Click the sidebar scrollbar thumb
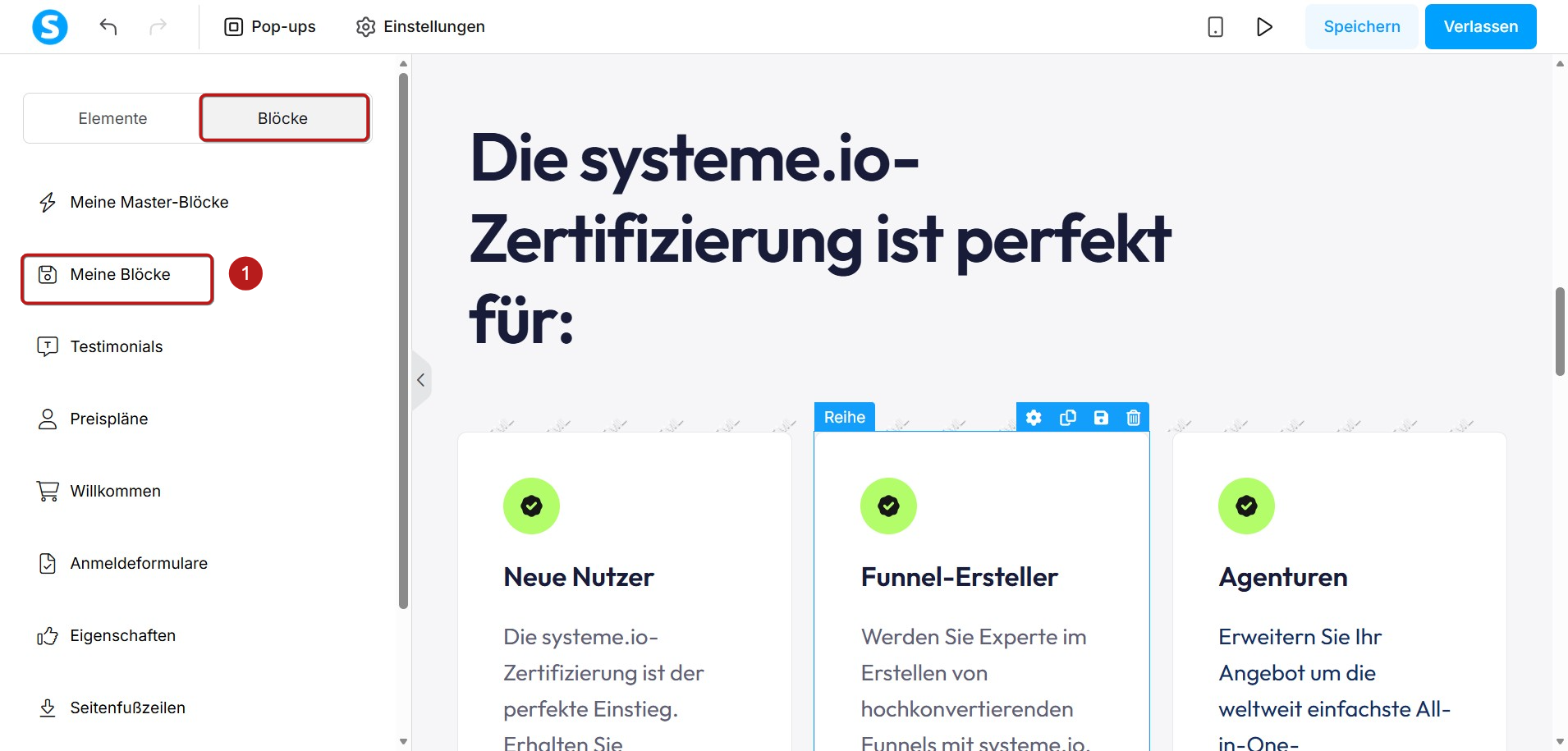The height and width of the screenshot is (751, 1568). pyautogui.click(x=403, y=341)
